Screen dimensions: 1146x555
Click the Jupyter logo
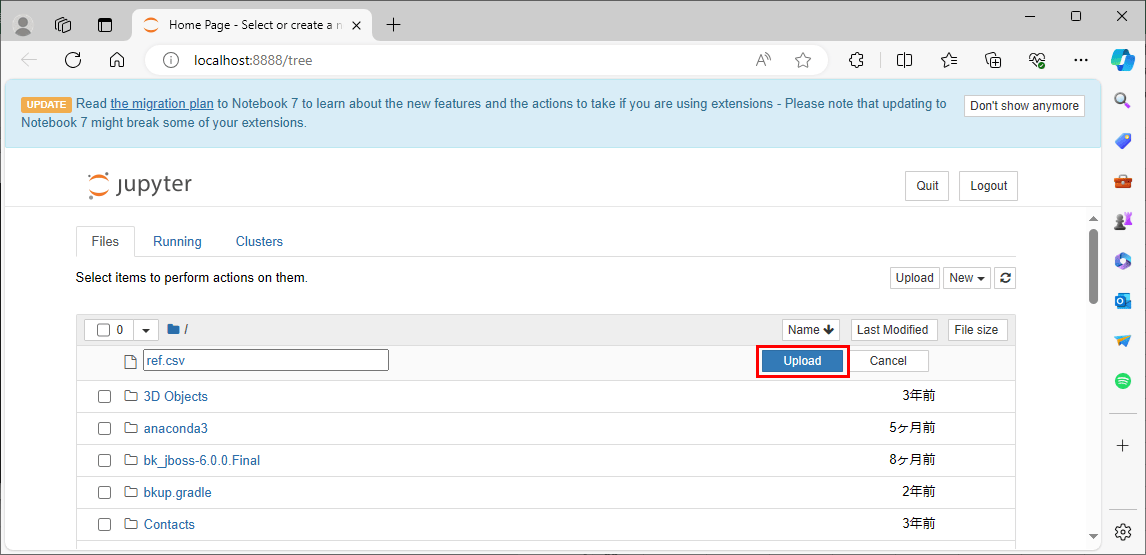click(139, 186)
